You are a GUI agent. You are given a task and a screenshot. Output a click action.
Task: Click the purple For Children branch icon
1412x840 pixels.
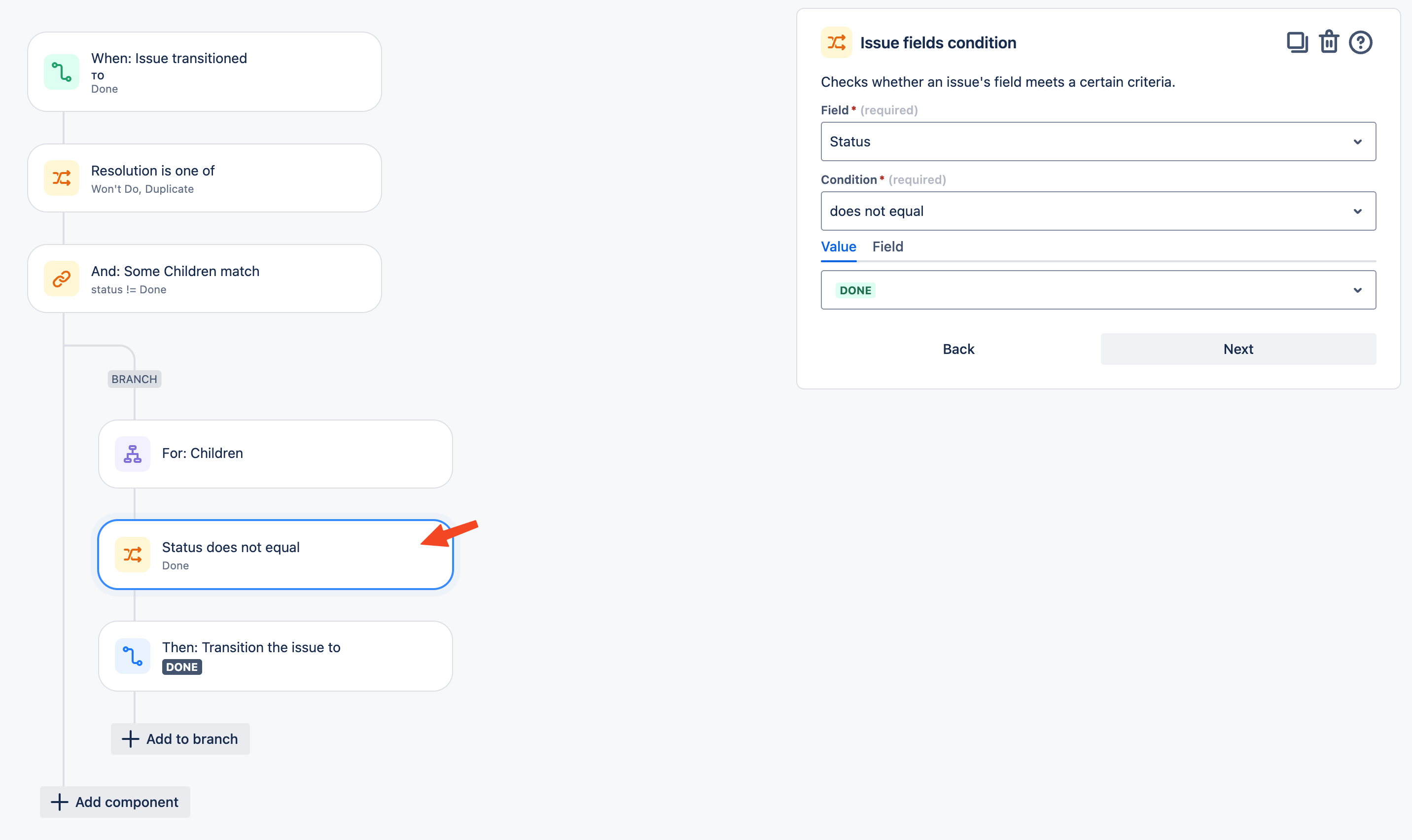pyautogui.click(x=133, y=454)
